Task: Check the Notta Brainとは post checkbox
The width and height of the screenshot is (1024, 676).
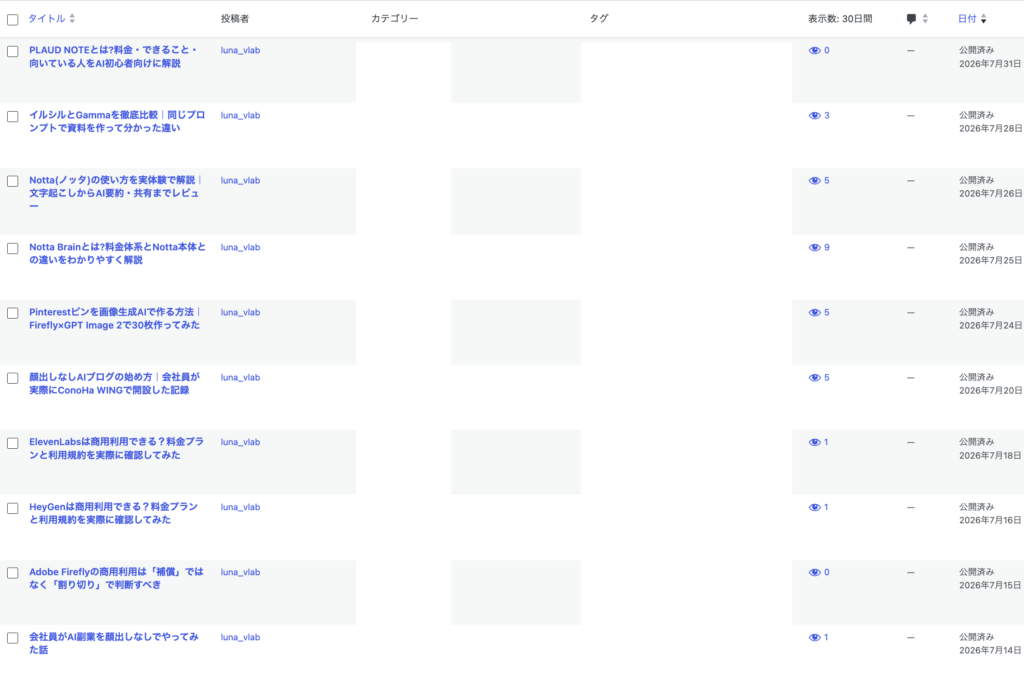Action: (x=12, y=249)
